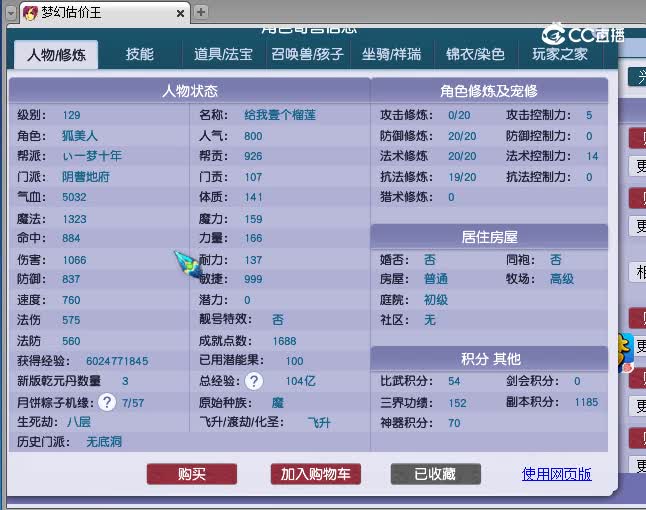Image resolution: width=646 pixels, height=510 pixels.
Task: Click the 1185 副本积分 value
Action: point(586,402)
